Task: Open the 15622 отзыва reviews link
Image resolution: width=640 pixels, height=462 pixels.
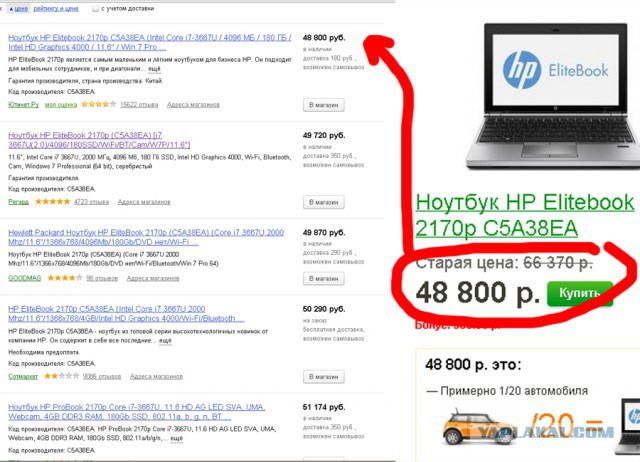Action: click(139, 104)
